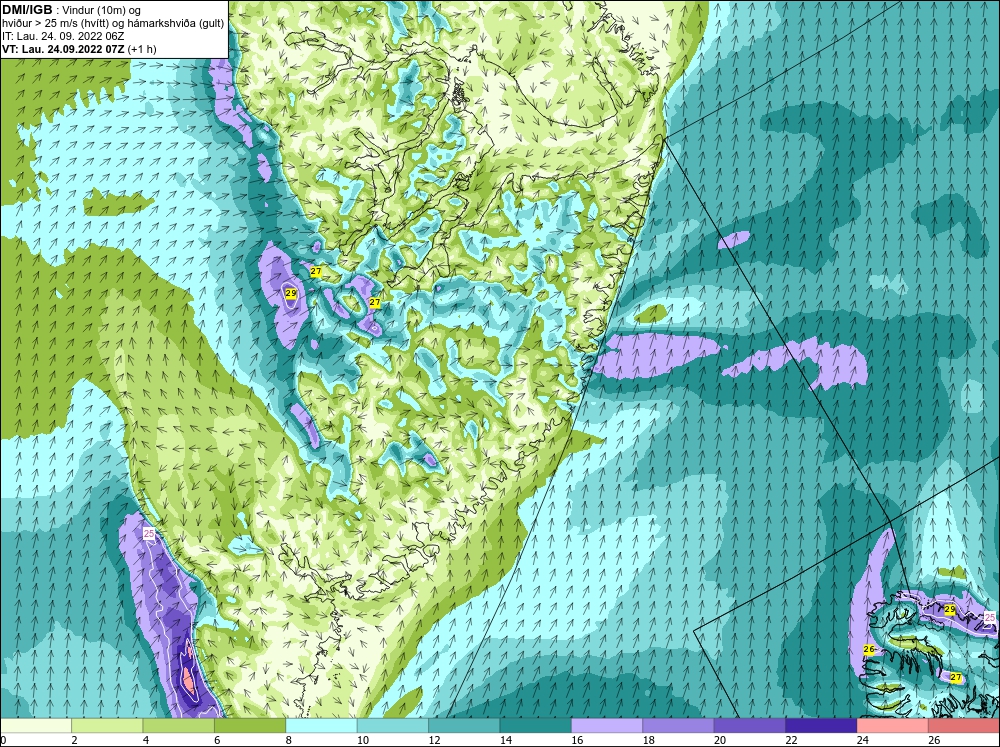Pick the medium green 4–6 legend swatch
The image size is (1000, 747).
(x=179, y=725)
